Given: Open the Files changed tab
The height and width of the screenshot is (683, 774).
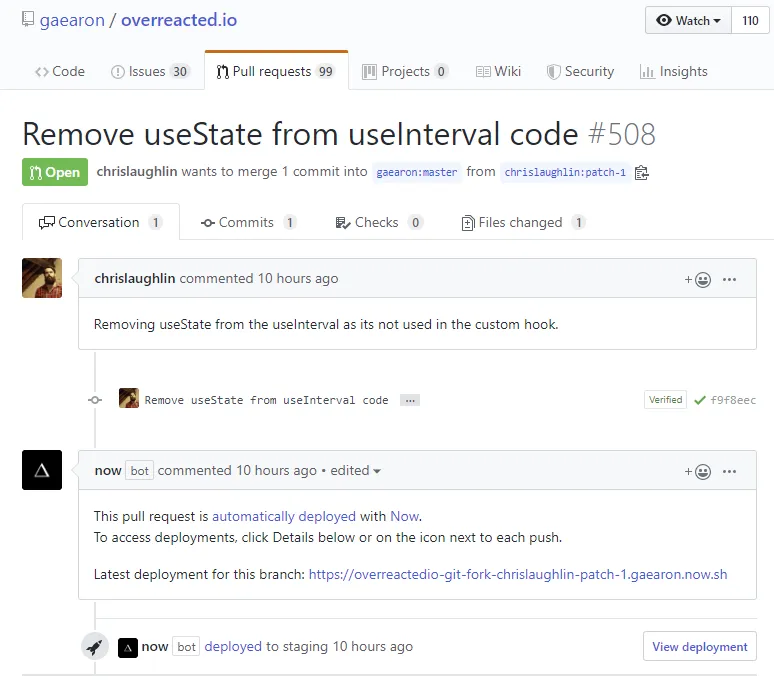Looking at the screenshot, I should pos(523,223).
